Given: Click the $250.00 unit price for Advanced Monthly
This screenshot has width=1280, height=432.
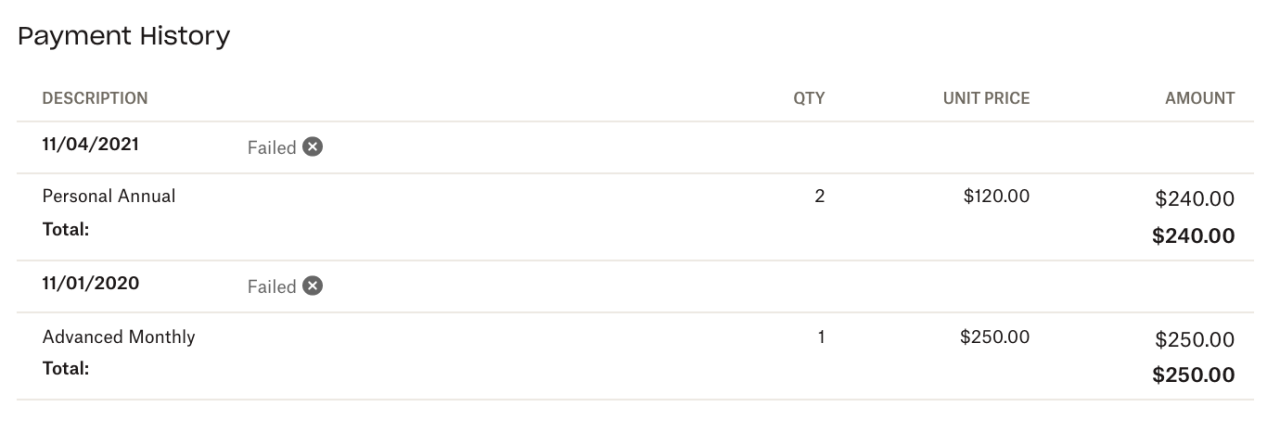Looking at the screenshot, I should [994, 337].
